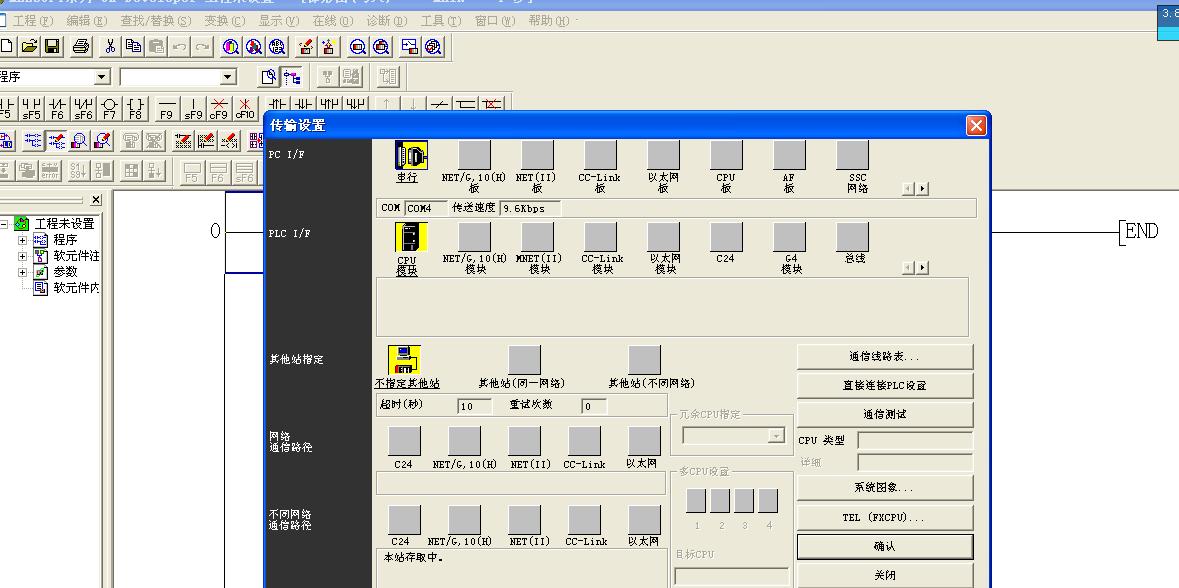Select the 串行 serial icon in PC I/F

[410, 156]
